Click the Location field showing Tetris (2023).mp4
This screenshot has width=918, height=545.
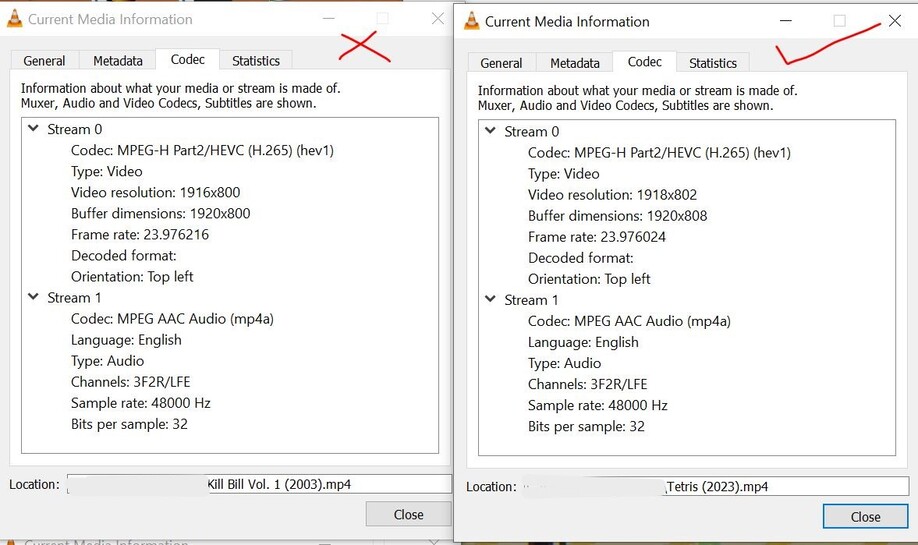[x=715, y=486]
